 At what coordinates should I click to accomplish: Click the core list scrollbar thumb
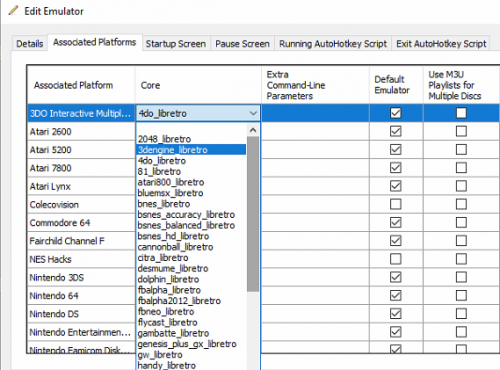point(253,214)
